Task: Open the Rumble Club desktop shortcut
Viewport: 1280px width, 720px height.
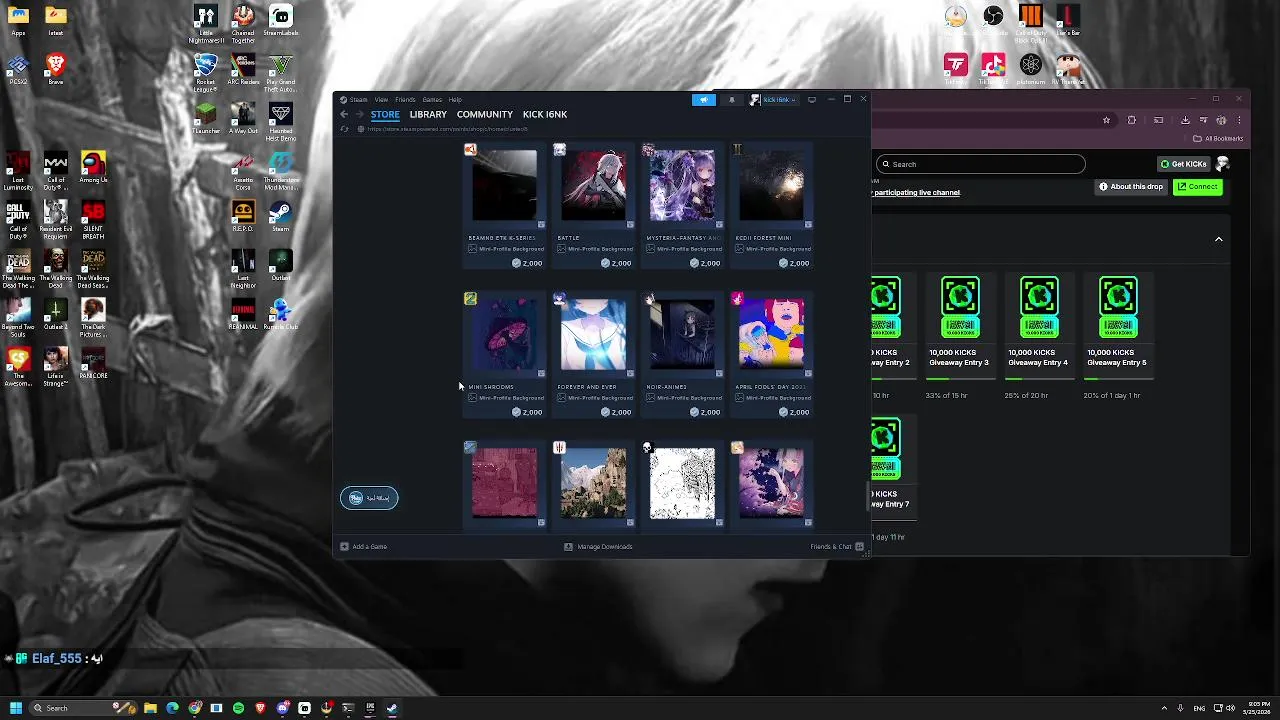Action: click(x=280, y=314)
